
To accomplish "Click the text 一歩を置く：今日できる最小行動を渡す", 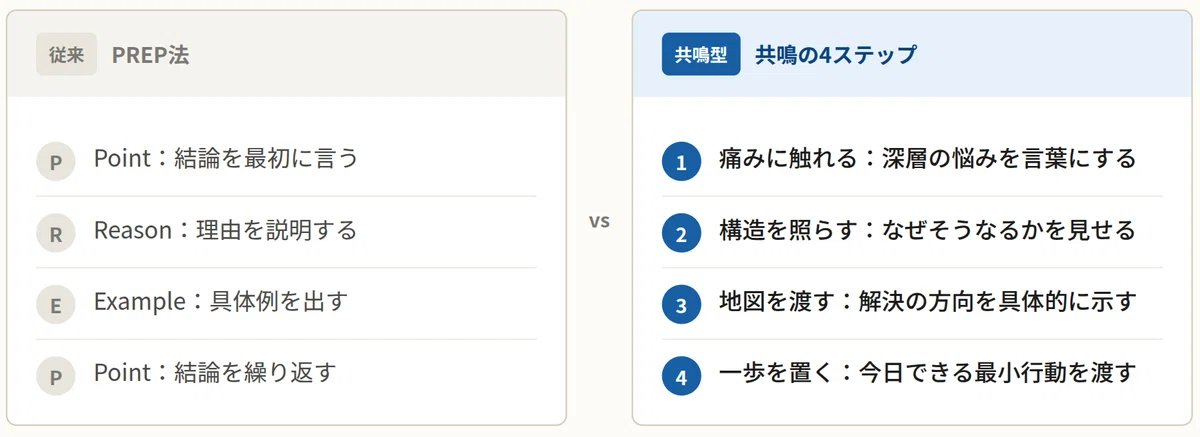I will [928, 374].
